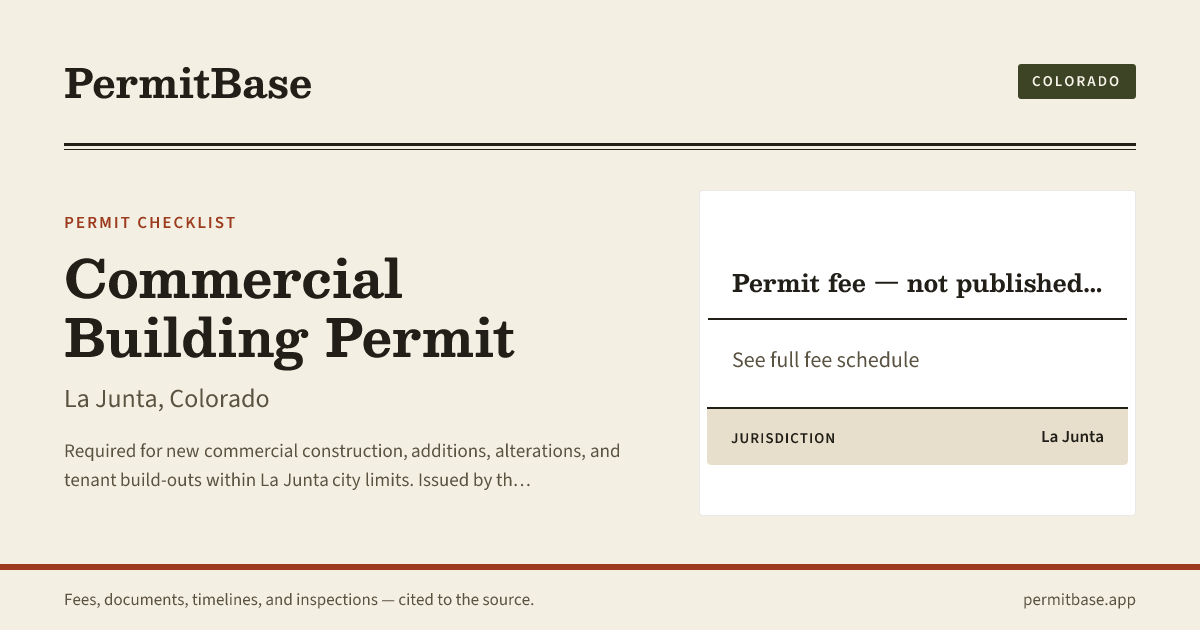Select the COLORADO state badge
Viewport: 1200px width, 630px height.
pyautogui.click(x=1076, y=82)
